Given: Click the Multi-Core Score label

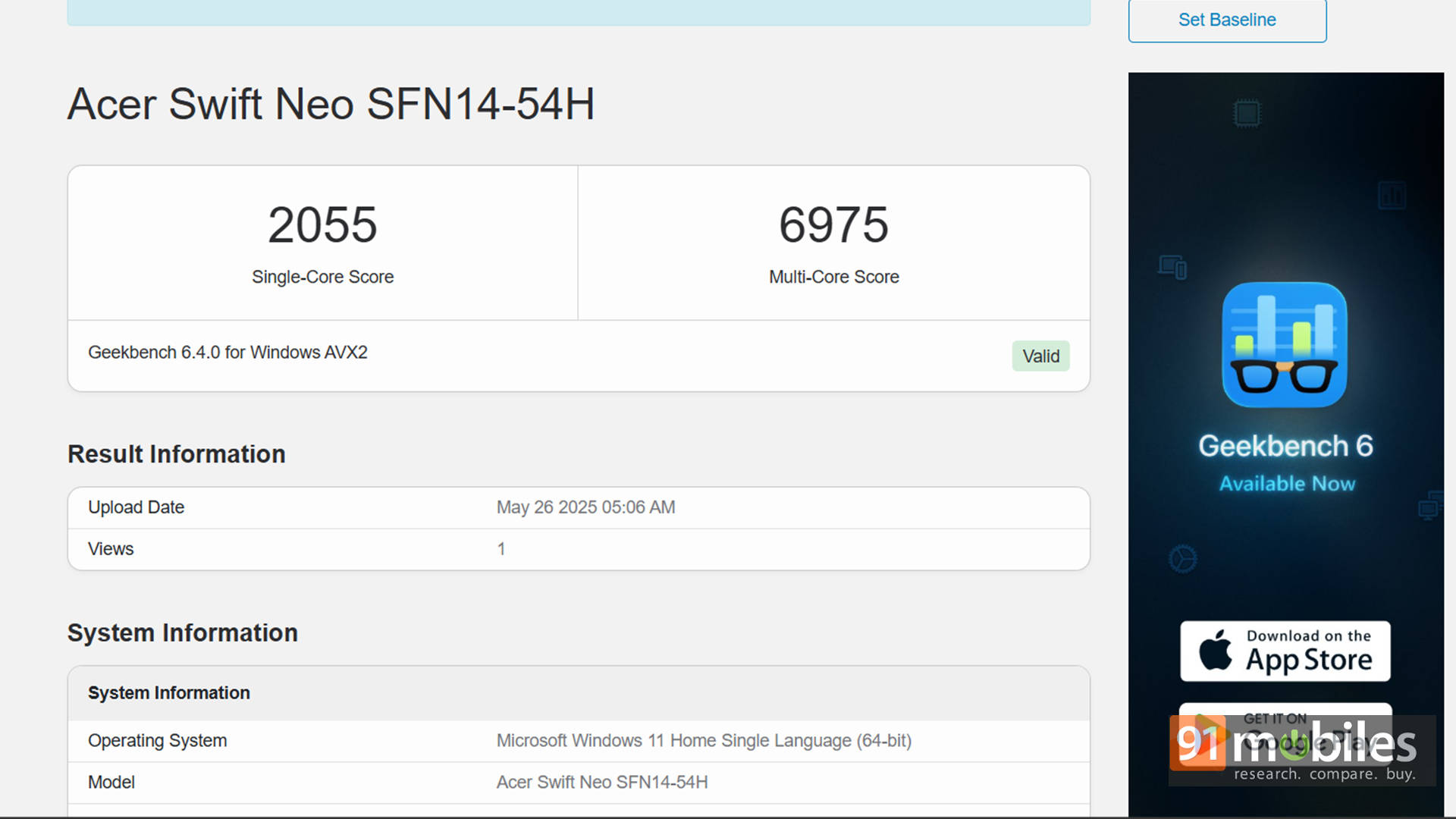Looking at the screenshot, I should click(x=833, y=277).
